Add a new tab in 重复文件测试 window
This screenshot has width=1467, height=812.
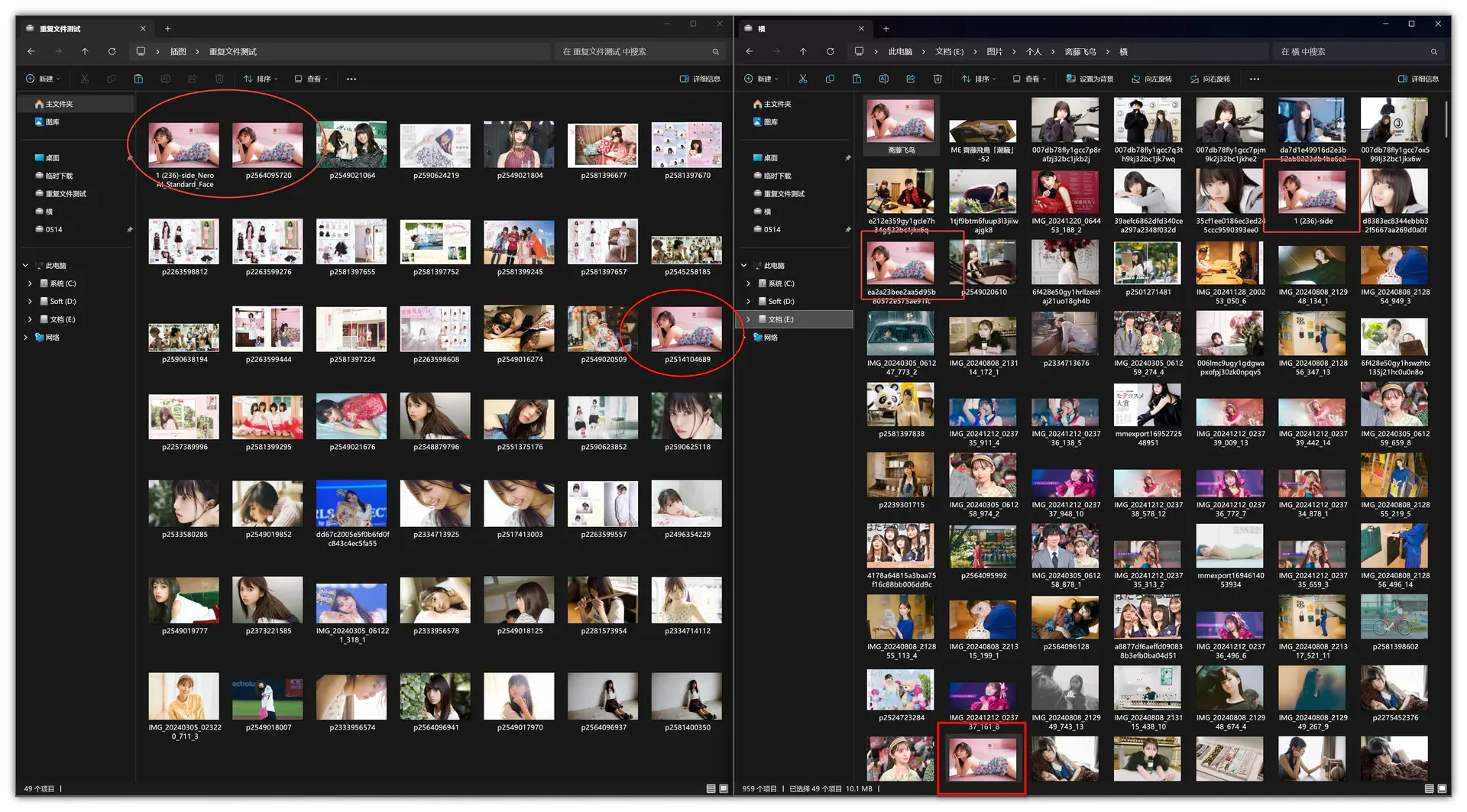(168, 28)
